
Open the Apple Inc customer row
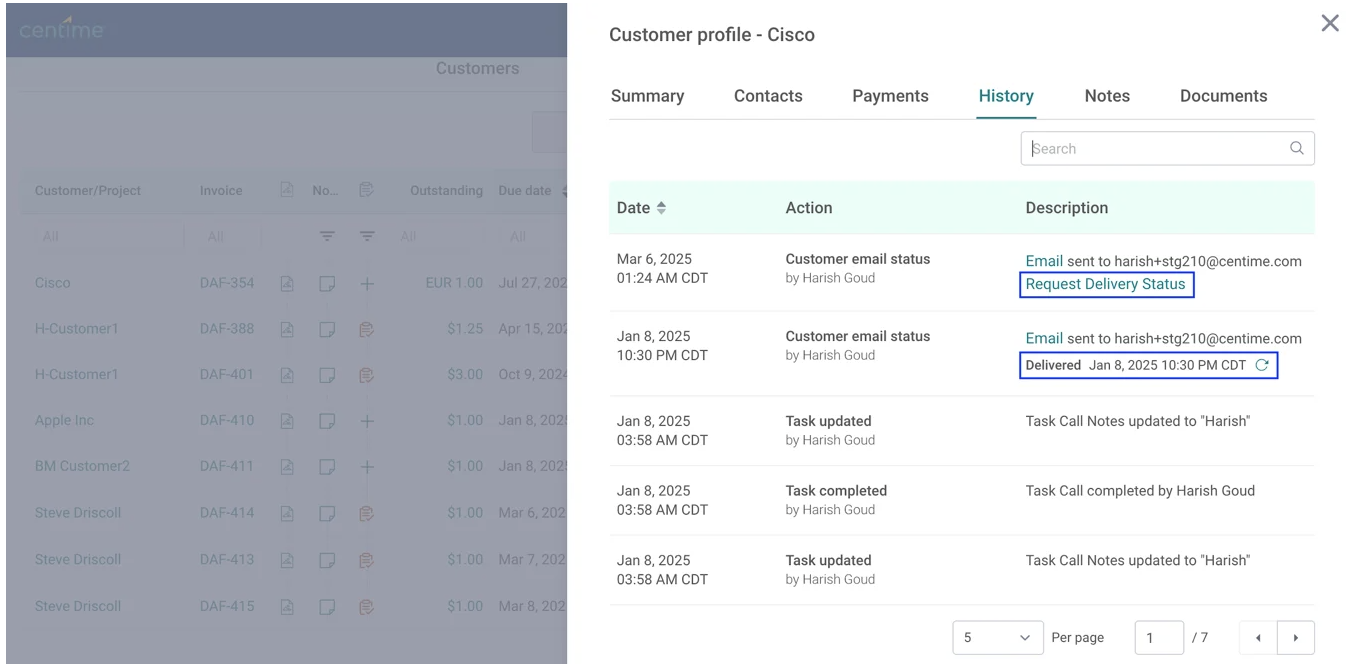pyautogui.click(x=64, y=421)
